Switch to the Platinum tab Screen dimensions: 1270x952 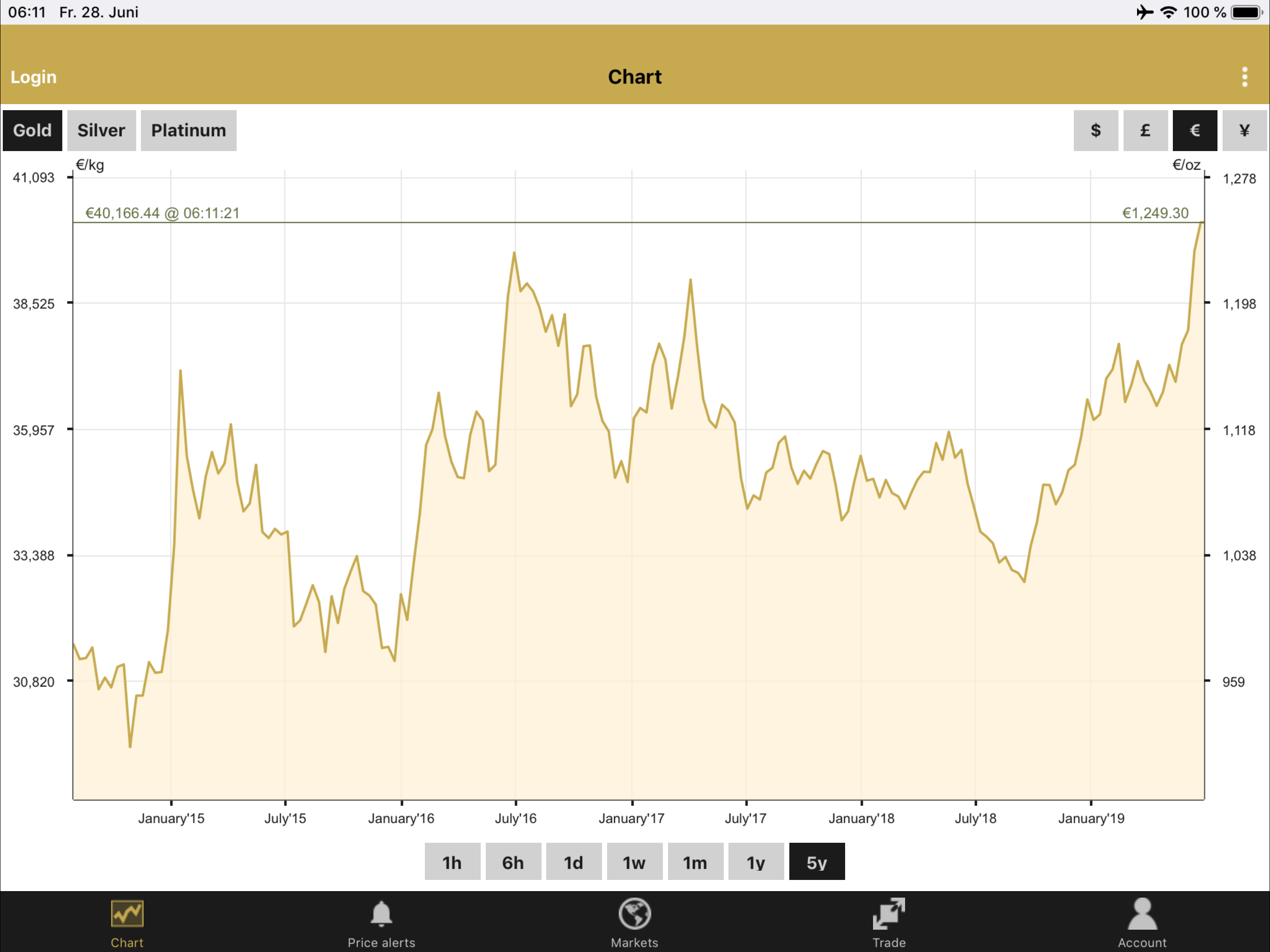(x=188, y=130)
